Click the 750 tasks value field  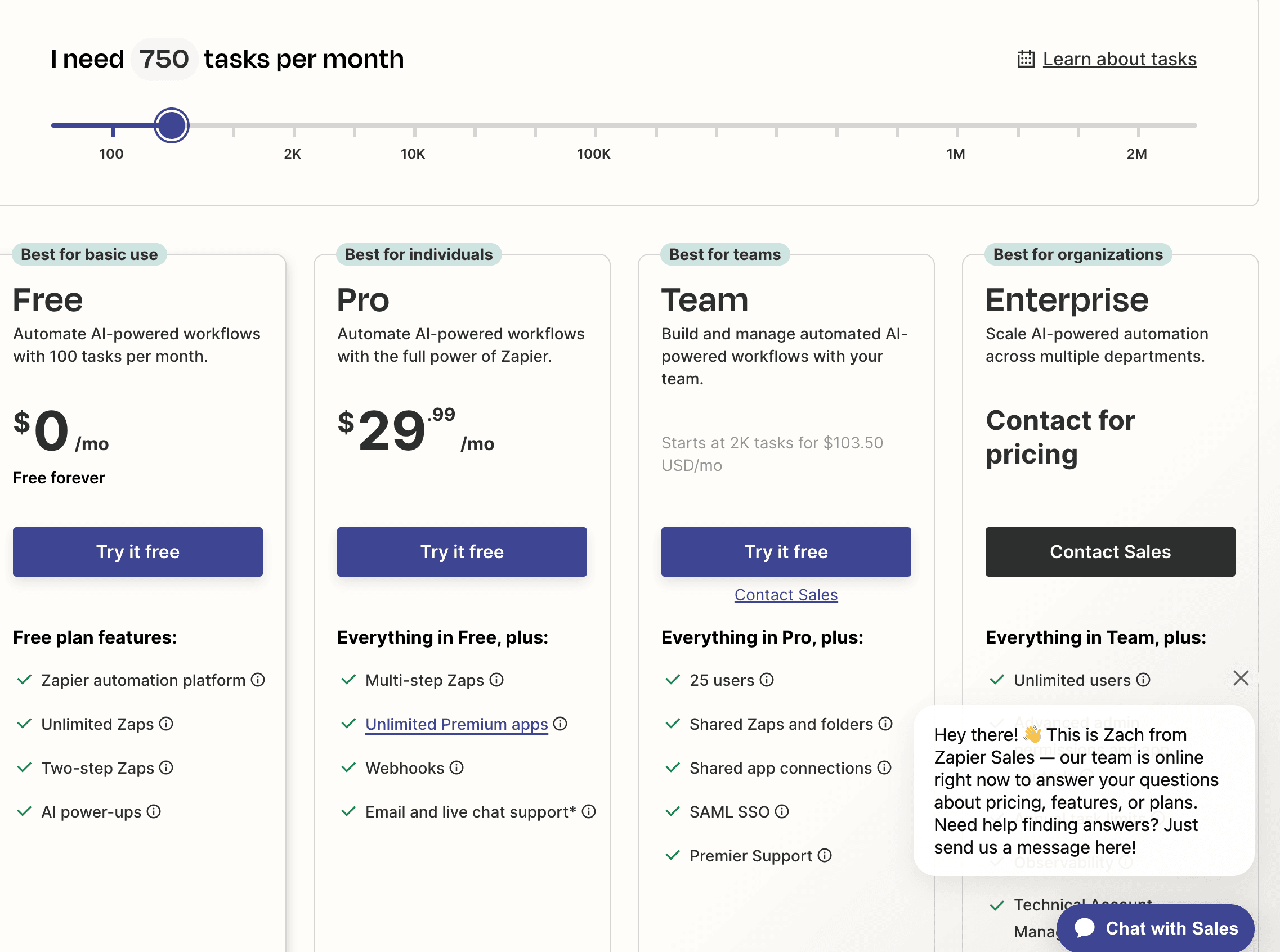pos(164,59)
